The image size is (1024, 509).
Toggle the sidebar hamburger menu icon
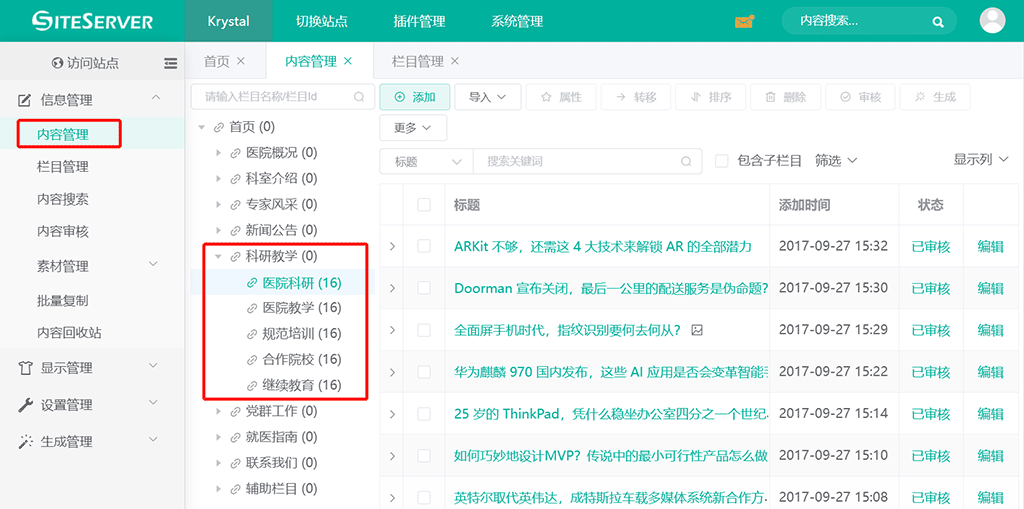(x=171, y=63)
